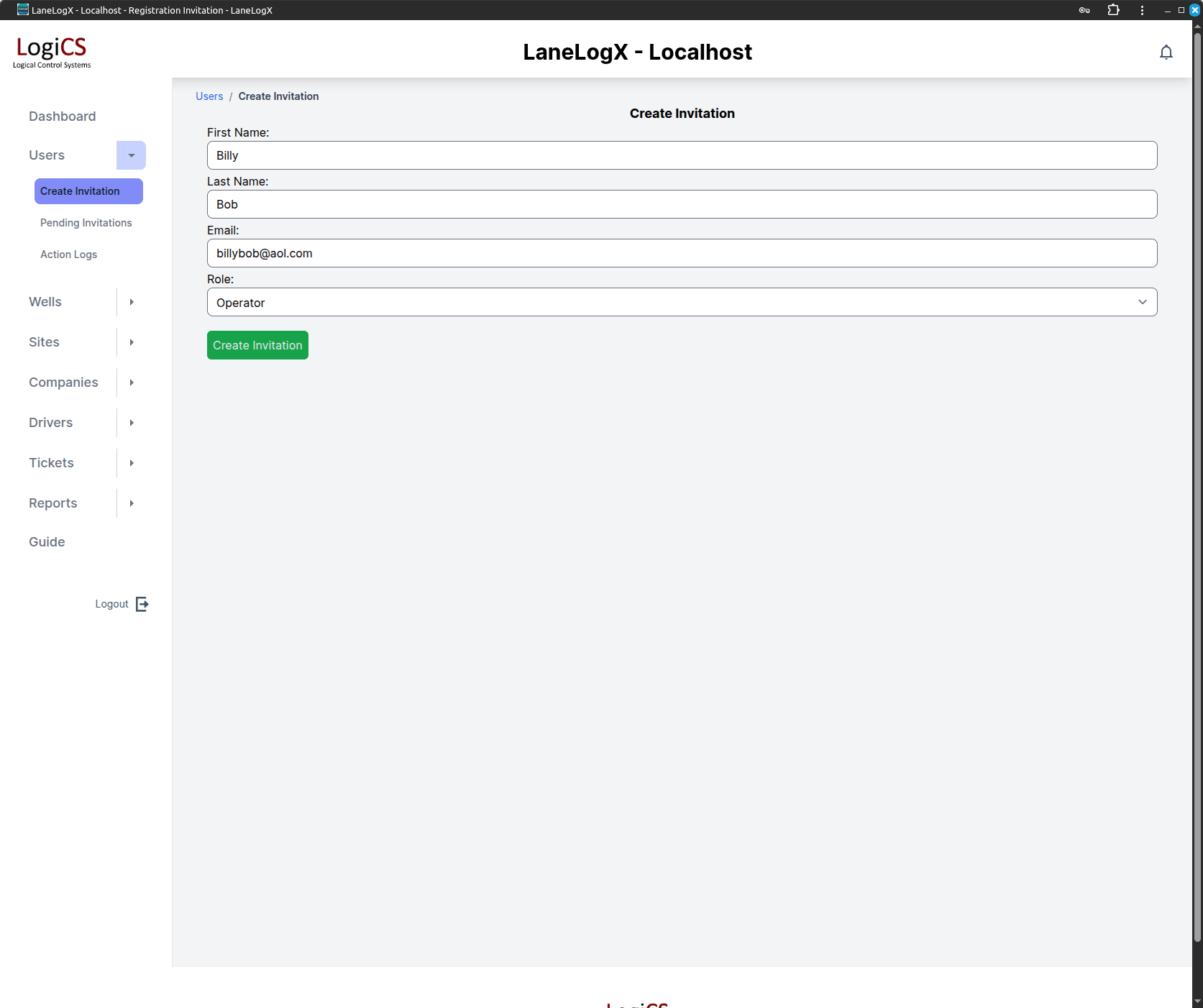Focus the First Name field containing Billy

tap(682, 155)
